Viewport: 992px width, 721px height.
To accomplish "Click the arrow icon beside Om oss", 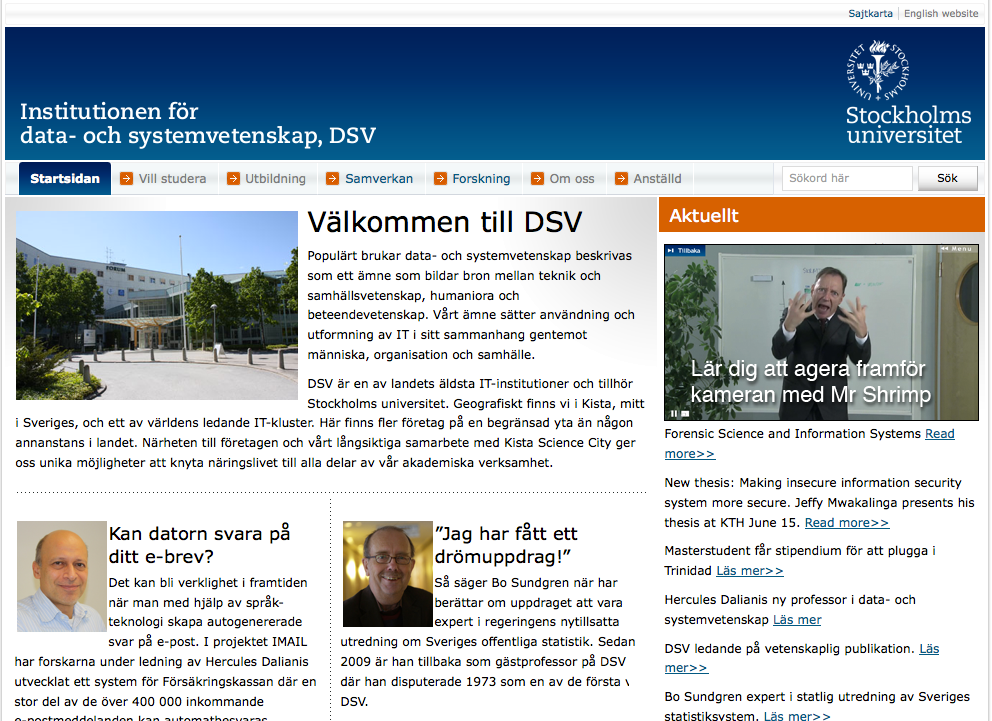I will point(537,179).
